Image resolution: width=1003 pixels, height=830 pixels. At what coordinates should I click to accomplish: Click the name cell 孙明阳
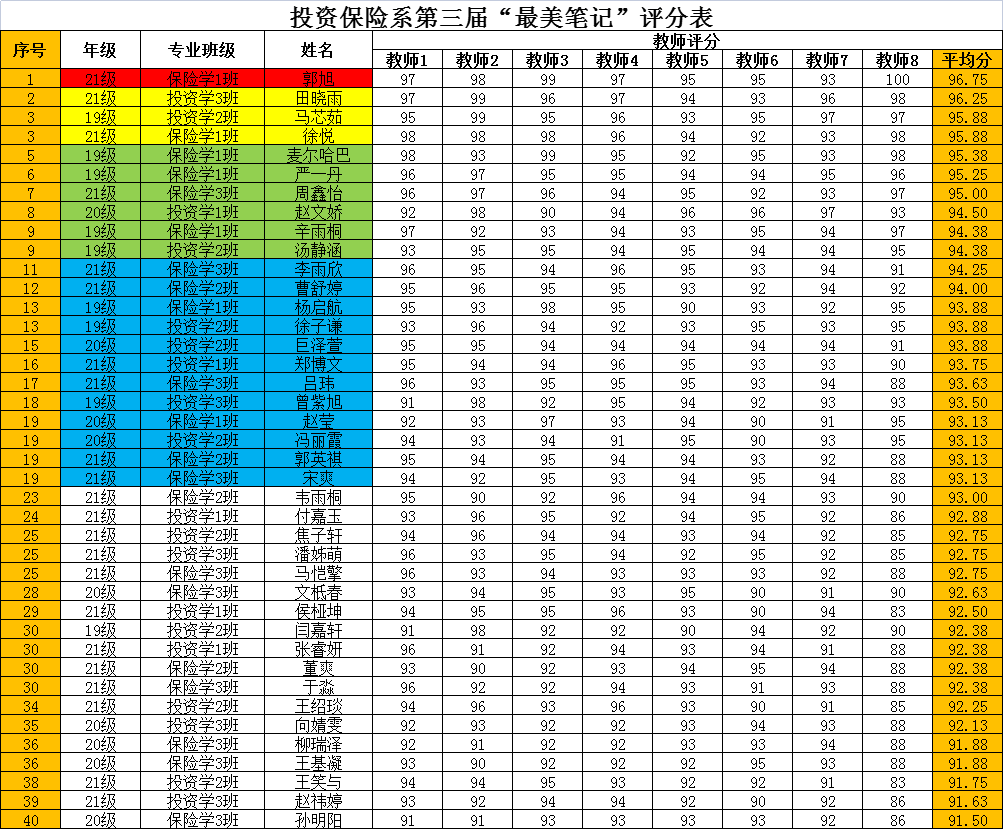click(318, 820)
